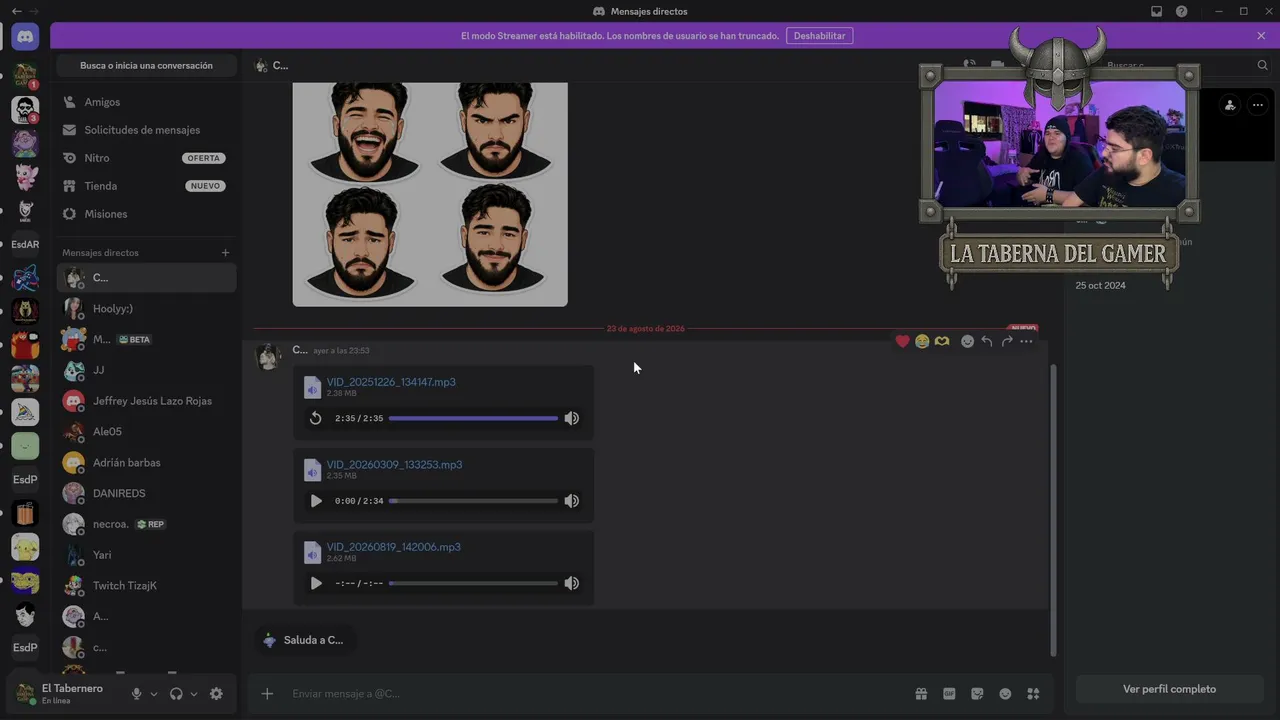Toggle headphones deafen
This screenshot has height=720, width=1280.
(x=176, y=694)
